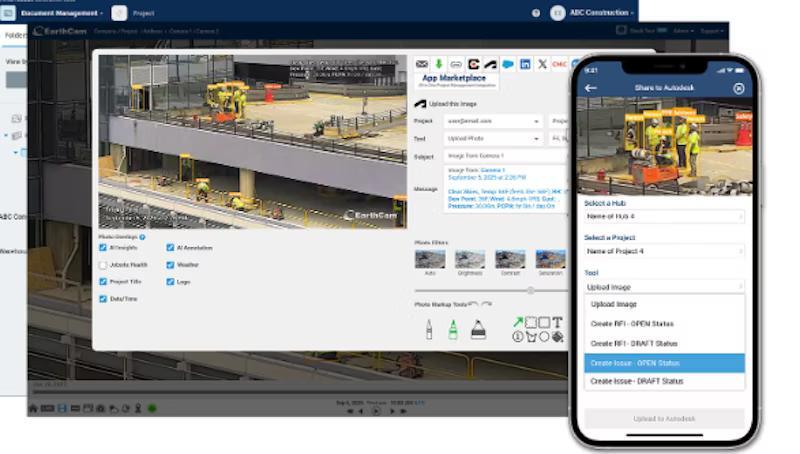Apply the Brightness photo filter thumbnail
The width and height of the screenshot is (800, 454).
(470, 259)
